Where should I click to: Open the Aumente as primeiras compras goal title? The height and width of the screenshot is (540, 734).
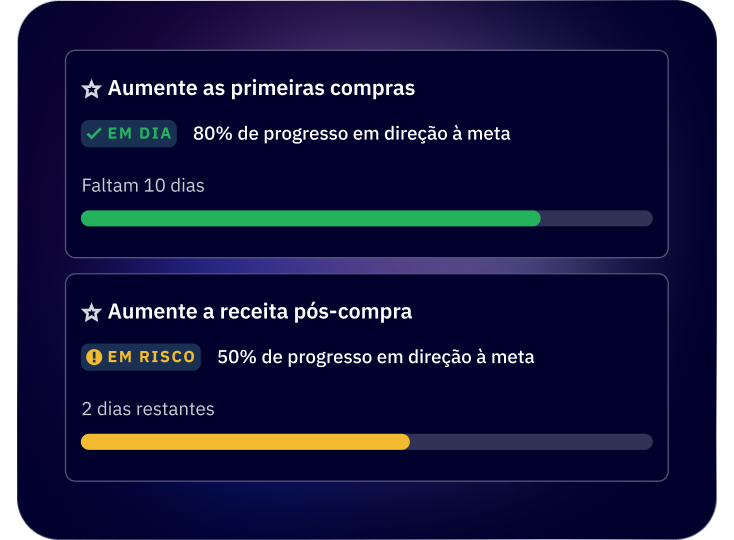pos(261,88)
